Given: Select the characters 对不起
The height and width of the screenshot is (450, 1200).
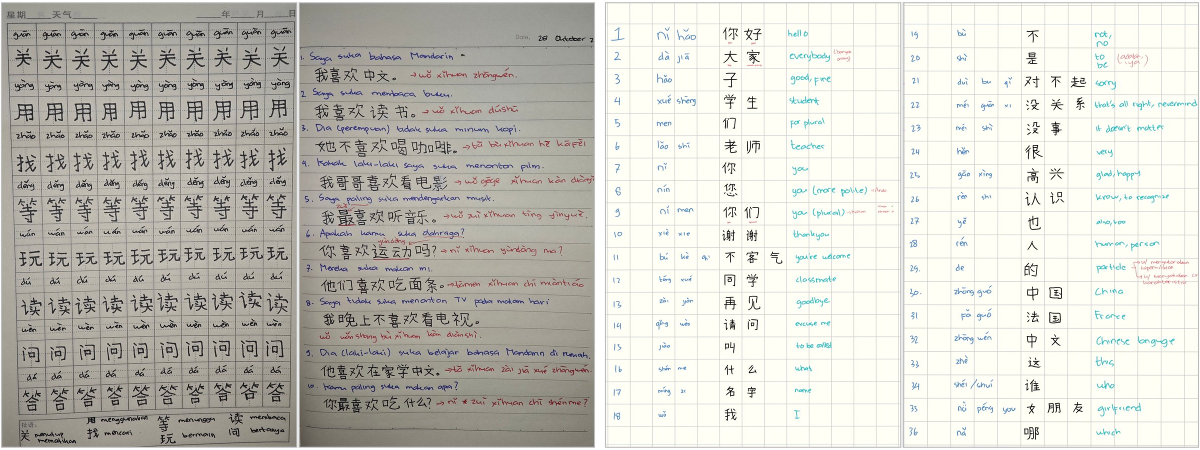Looking at the screenshot, I should pos(1054,82).
